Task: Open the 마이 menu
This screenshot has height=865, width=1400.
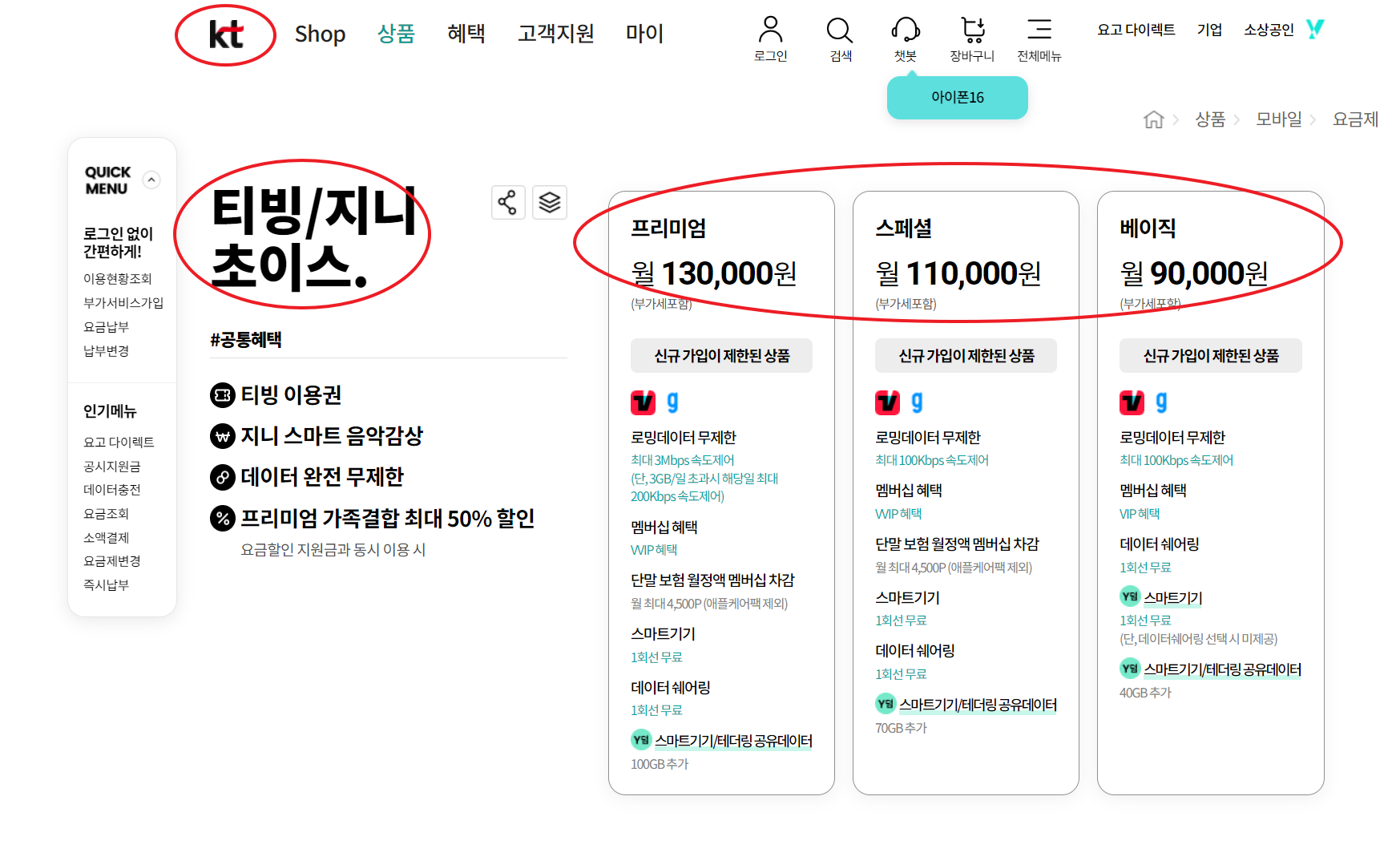Action: click(x=645, y=34)
